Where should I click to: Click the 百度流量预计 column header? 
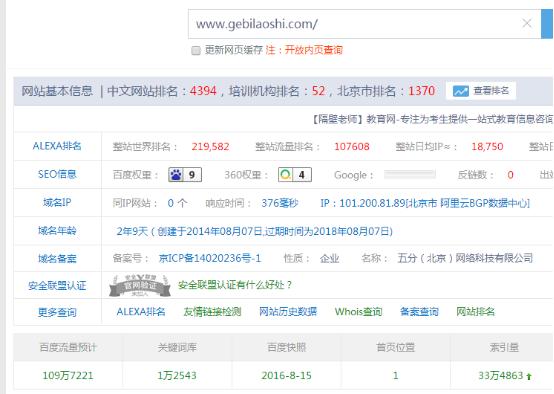[68, 347]
